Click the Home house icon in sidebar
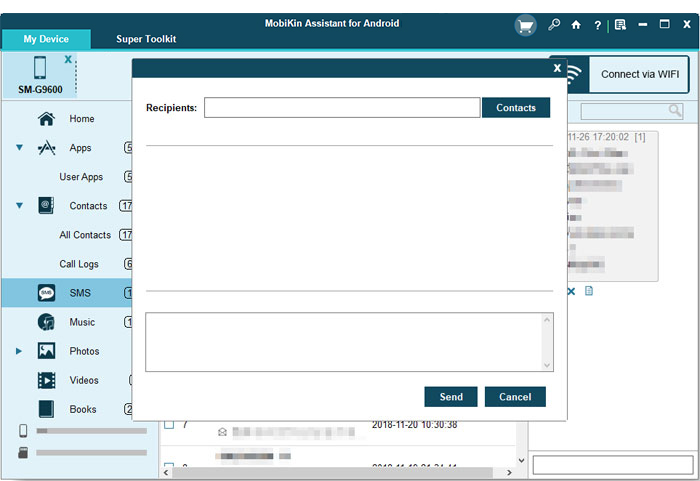The width and height of the screenshot is (700, 481). coord(46,119)
